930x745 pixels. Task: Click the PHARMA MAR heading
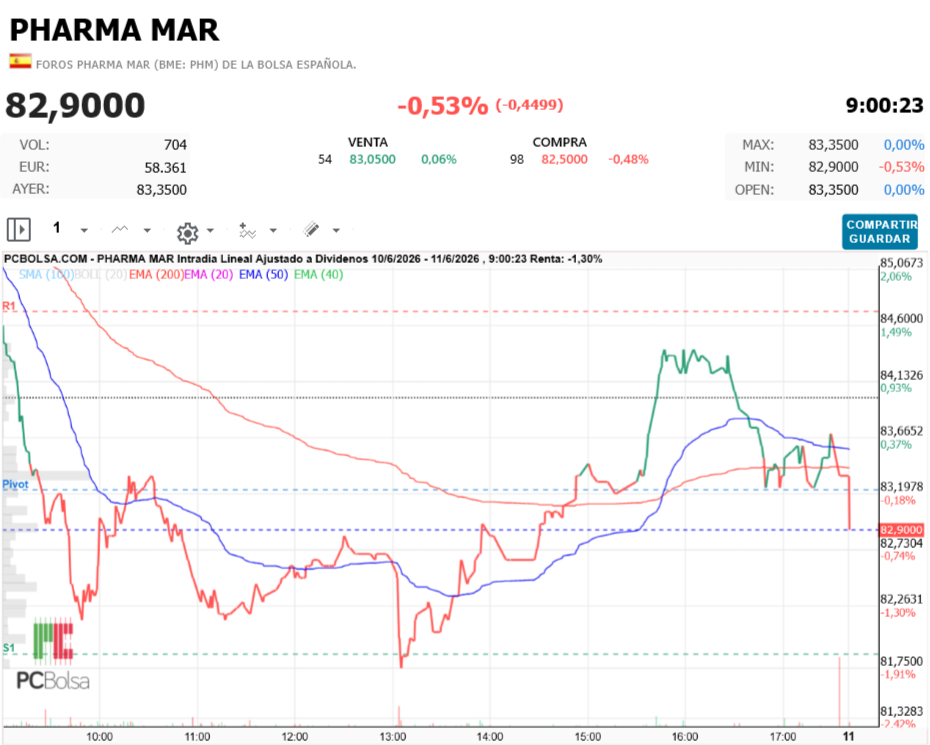[114, 30]
